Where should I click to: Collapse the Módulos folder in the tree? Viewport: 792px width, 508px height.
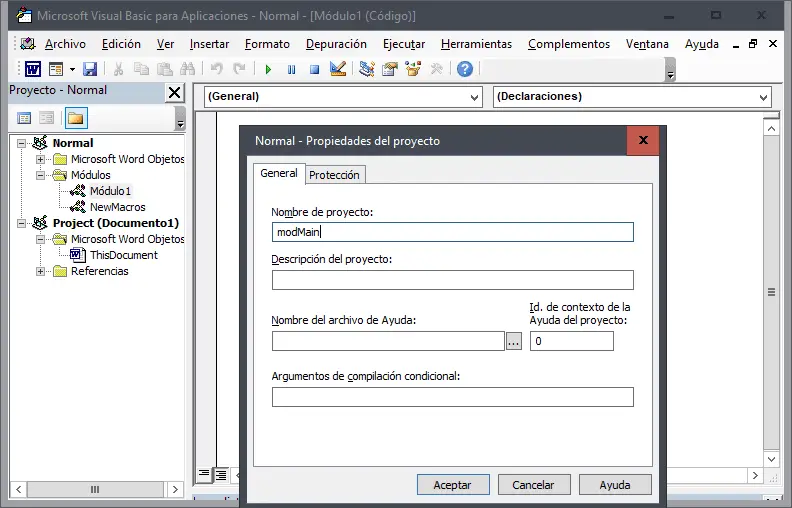pos(40,175)
